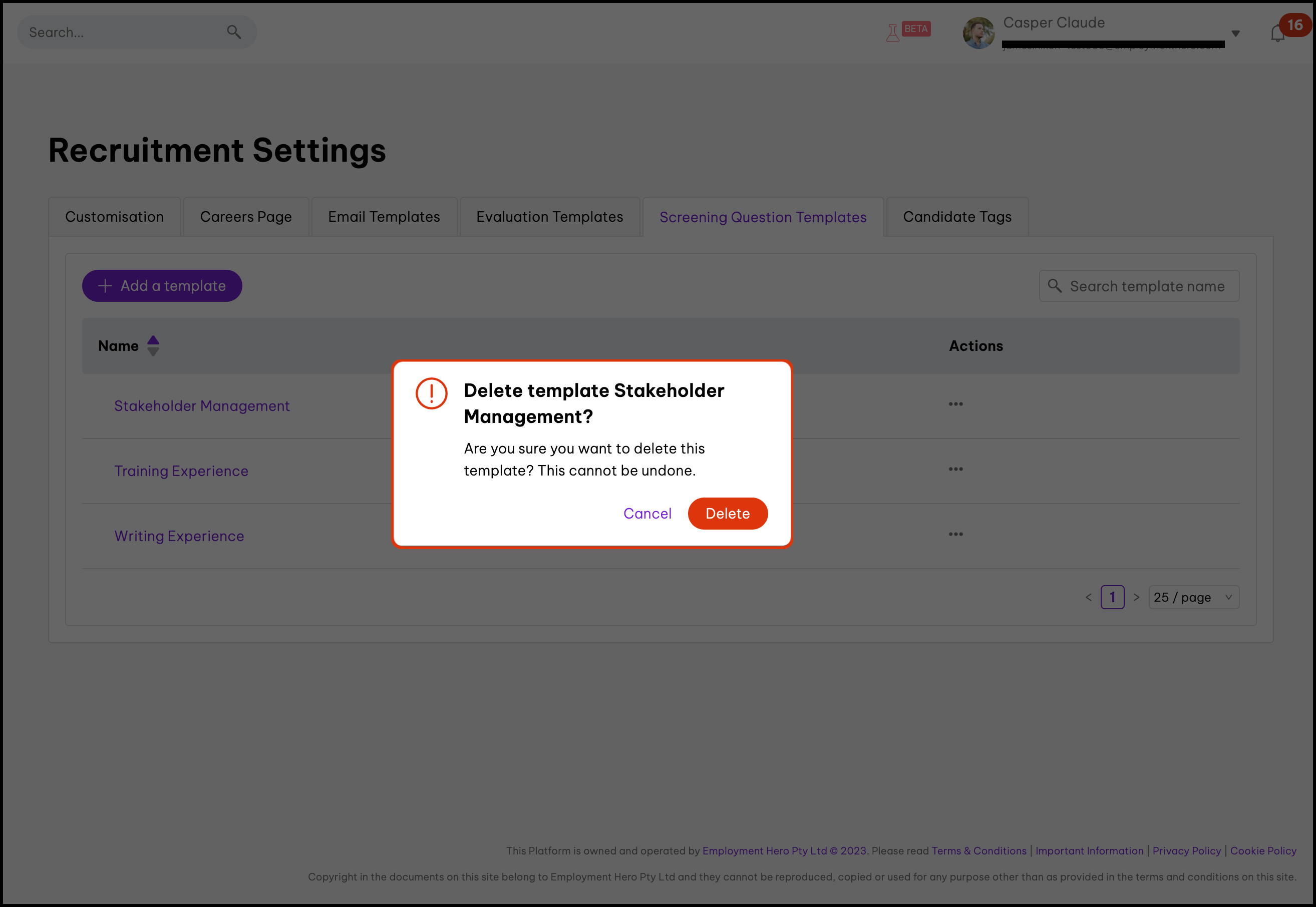
Task: Click the BETA lab flask icon
Action: (x=892, y=33)
